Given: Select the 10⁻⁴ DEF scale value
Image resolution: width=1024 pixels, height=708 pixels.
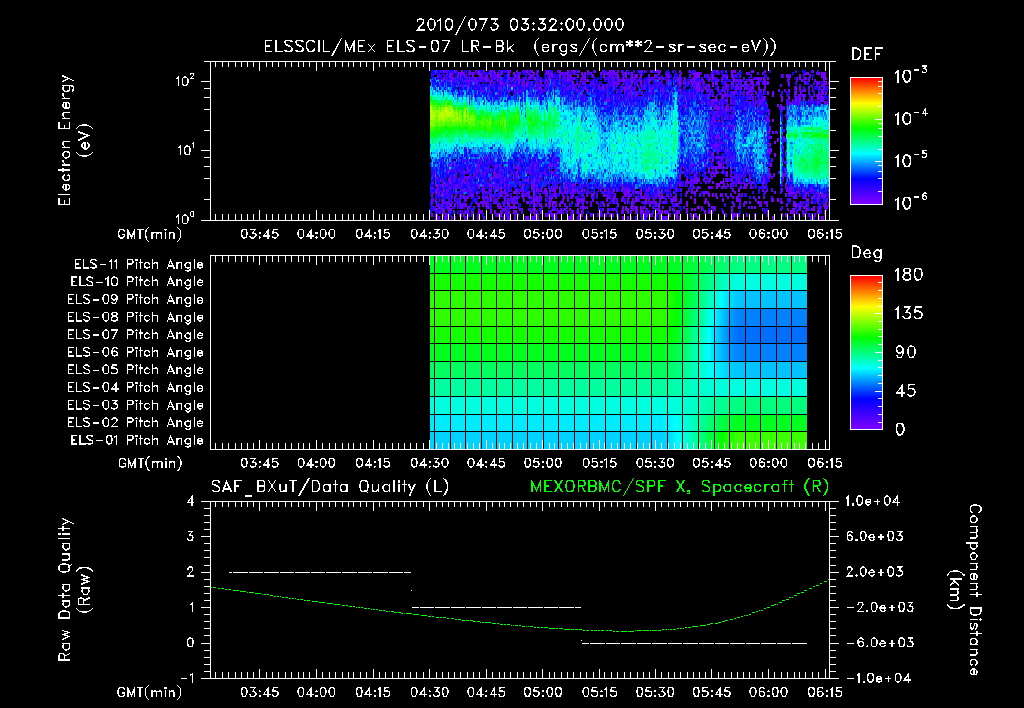Looking at the screenshot, I should pyautogui.click(x=910, y=118).
